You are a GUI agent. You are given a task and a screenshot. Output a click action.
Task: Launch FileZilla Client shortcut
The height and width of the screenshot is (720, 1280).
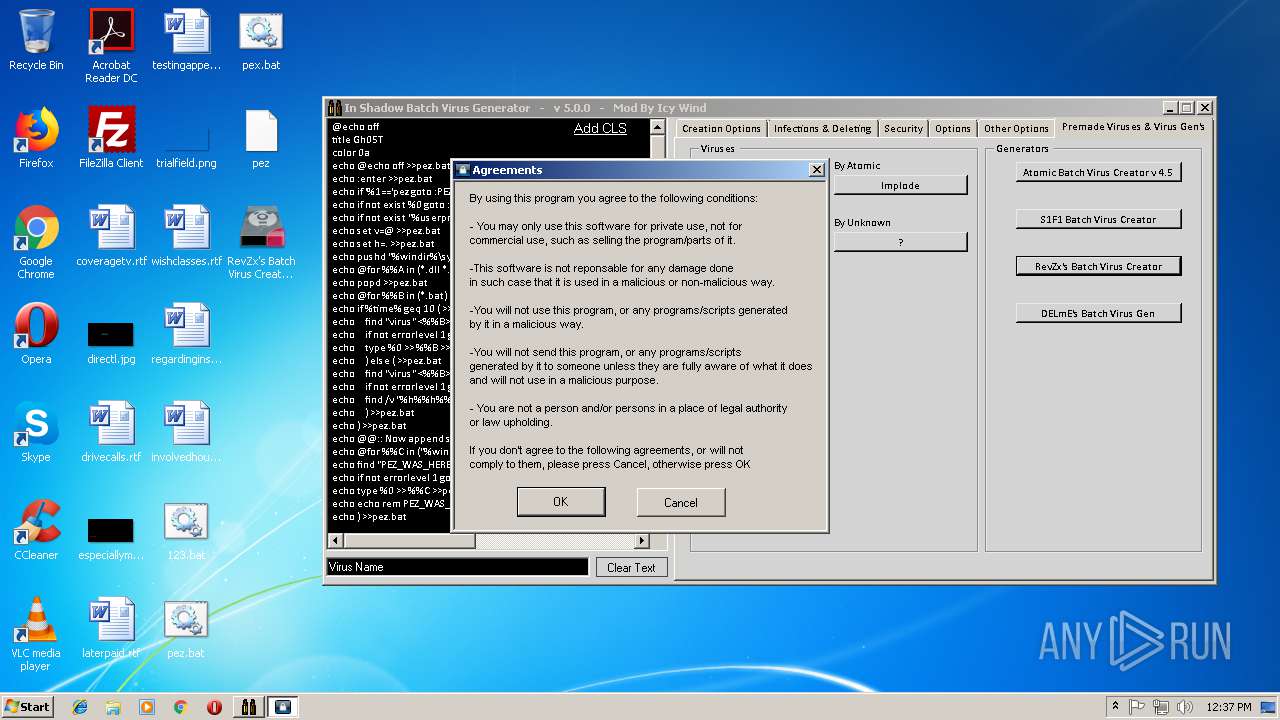[x=111, y=138]
